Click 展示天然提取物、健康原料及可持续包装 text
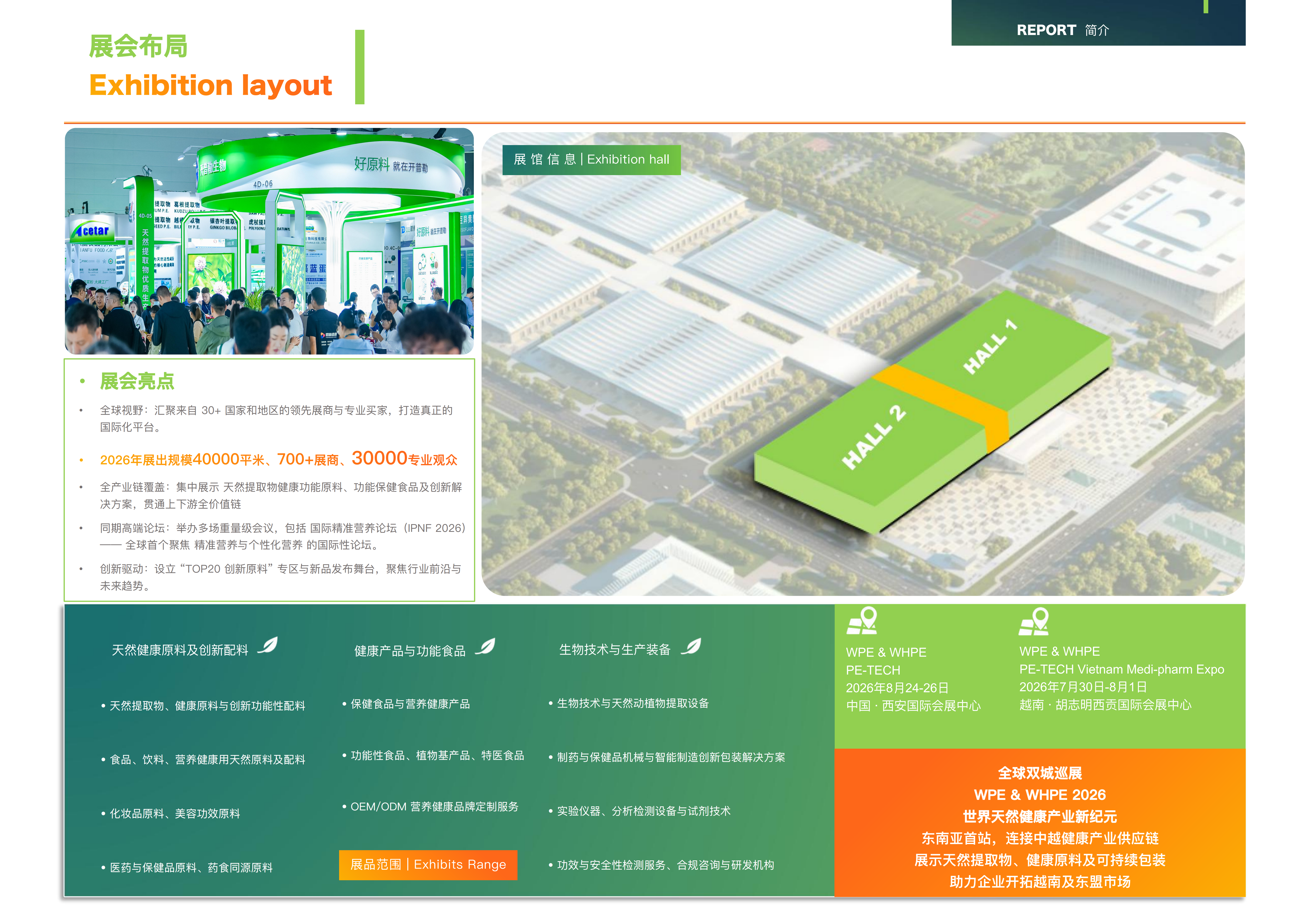This screenshot has height=924, width=1307. (1040, 860)
